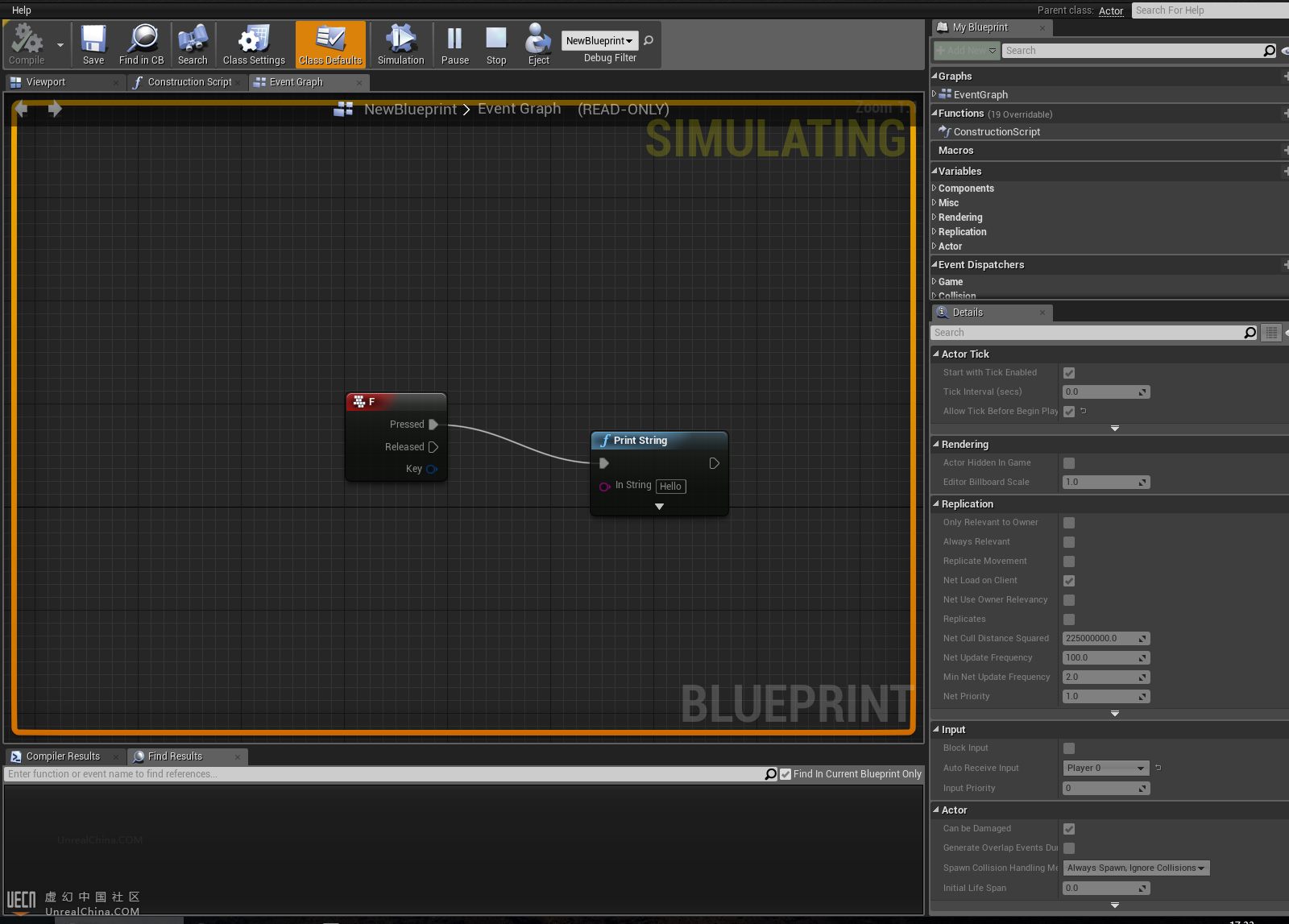Collapse the Event Dispatchers section

coord(935,264)
